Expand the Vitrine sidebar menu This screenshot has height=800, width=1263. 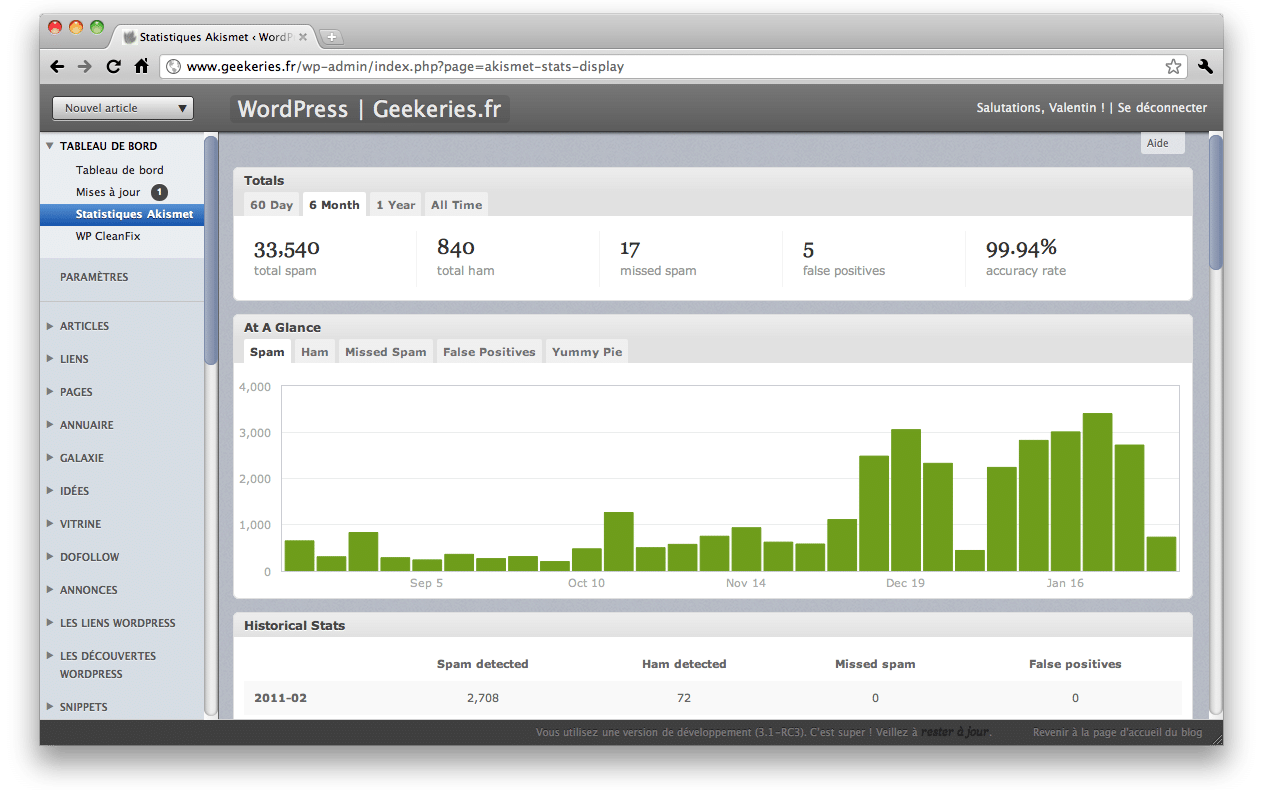click(x=50, y=524)
